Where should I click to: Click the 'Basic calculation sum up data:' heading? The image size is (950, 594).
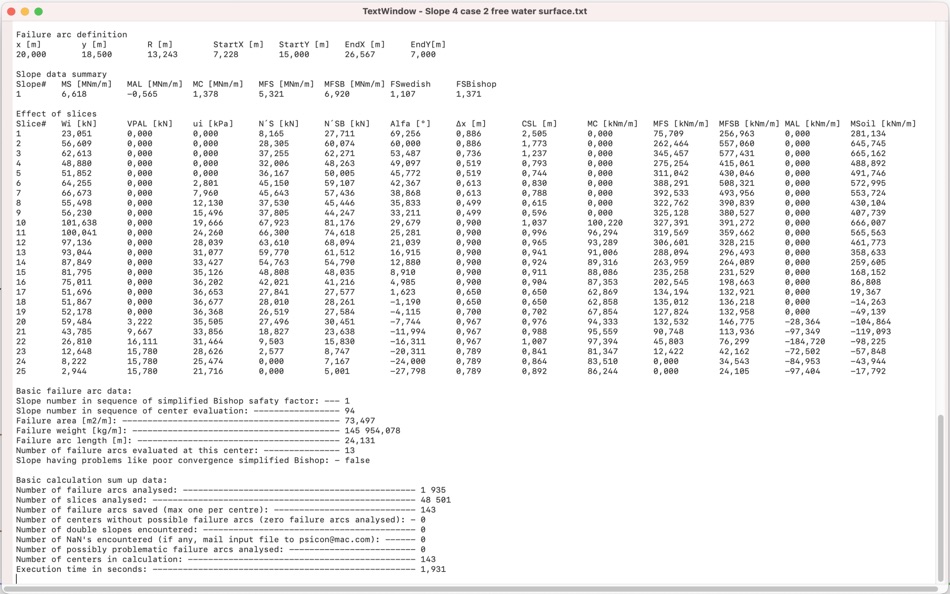click(x=91, y=480)
